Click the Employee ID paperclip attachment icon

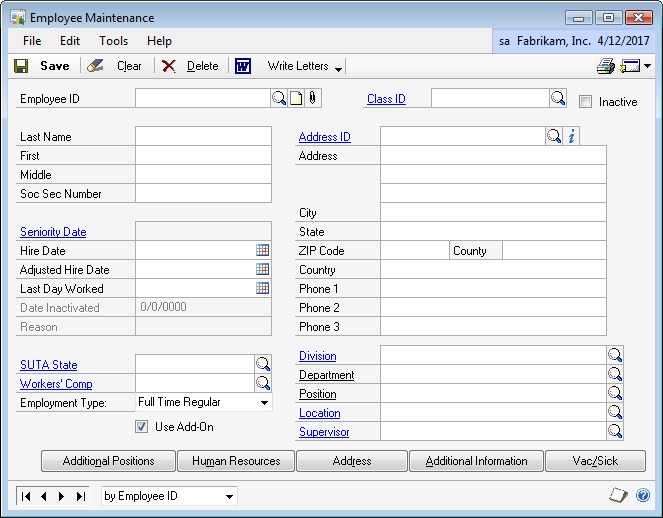pyautogui.click(x=312, y=98)
